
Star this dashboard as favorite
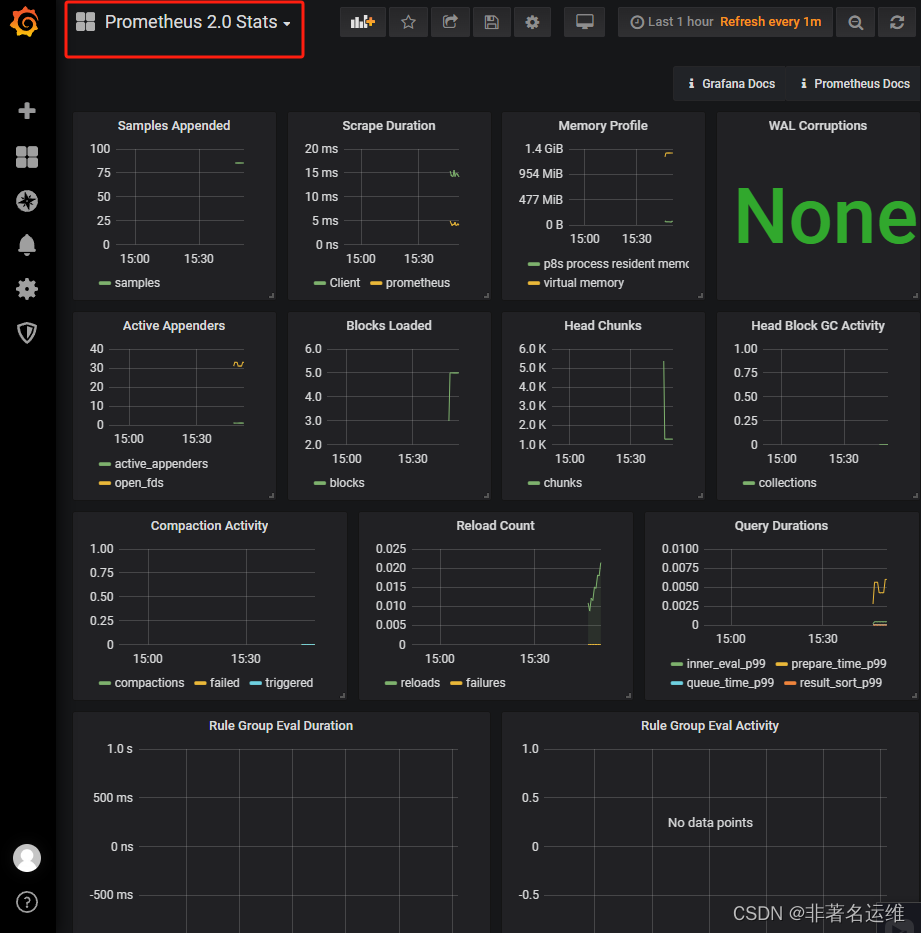point(408,22)
